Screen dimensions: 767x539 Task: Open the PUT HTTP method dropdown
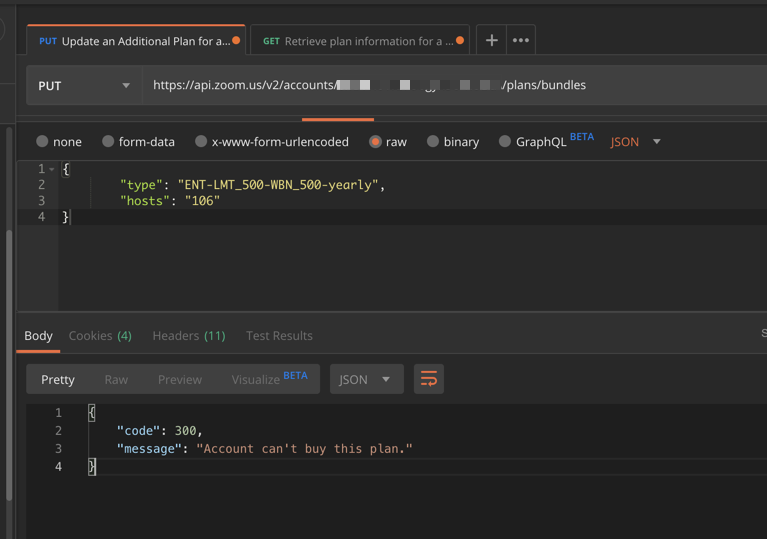pyautogui.click(x=84, y=86)
